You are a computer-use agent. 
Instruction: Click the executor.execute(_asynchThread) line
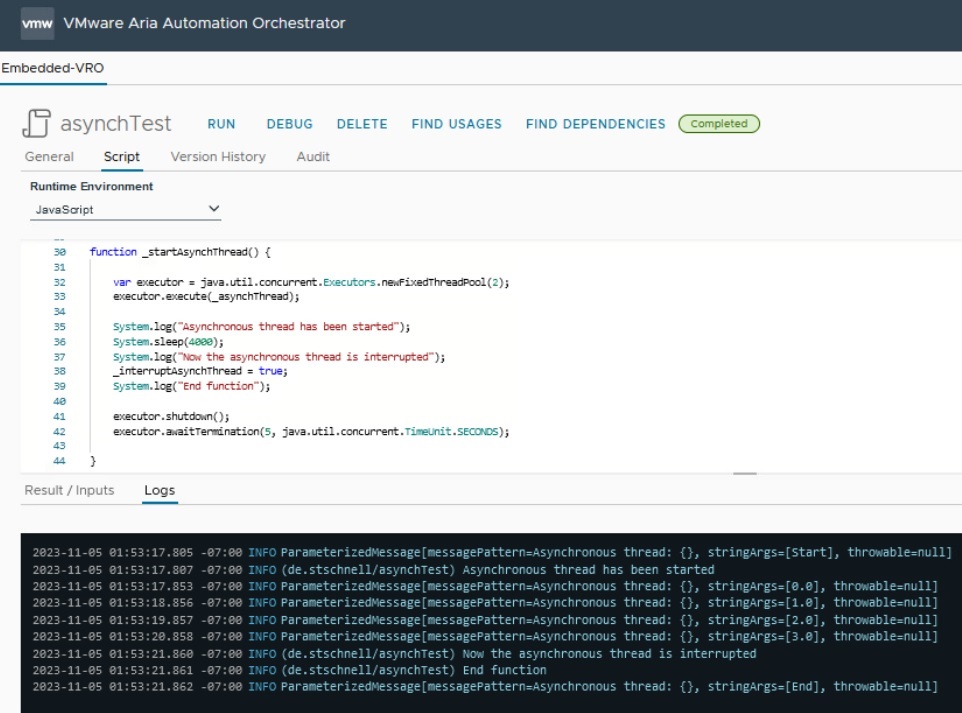coord(206,296)
